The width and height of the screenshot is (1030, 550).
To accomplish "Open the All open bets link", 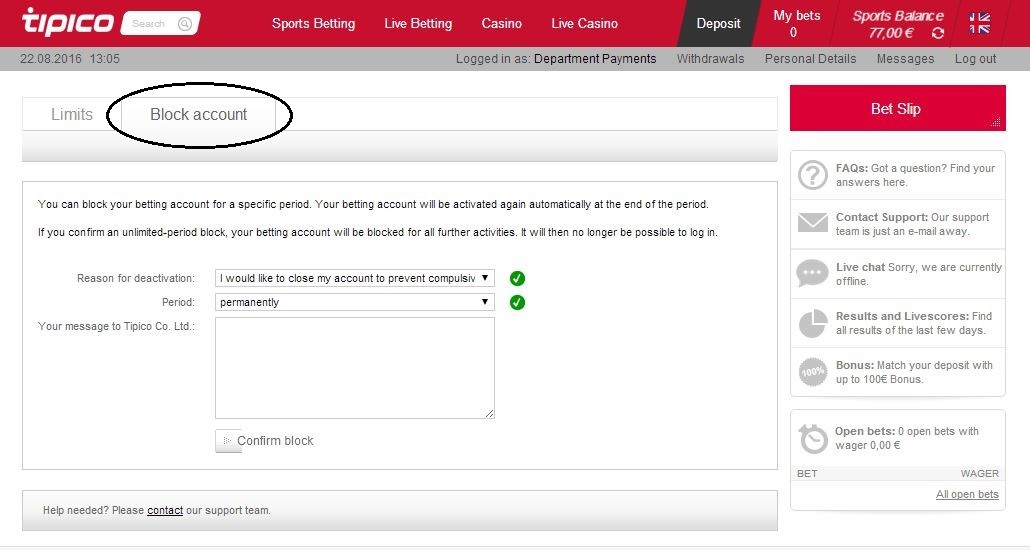I will (967, 494).
